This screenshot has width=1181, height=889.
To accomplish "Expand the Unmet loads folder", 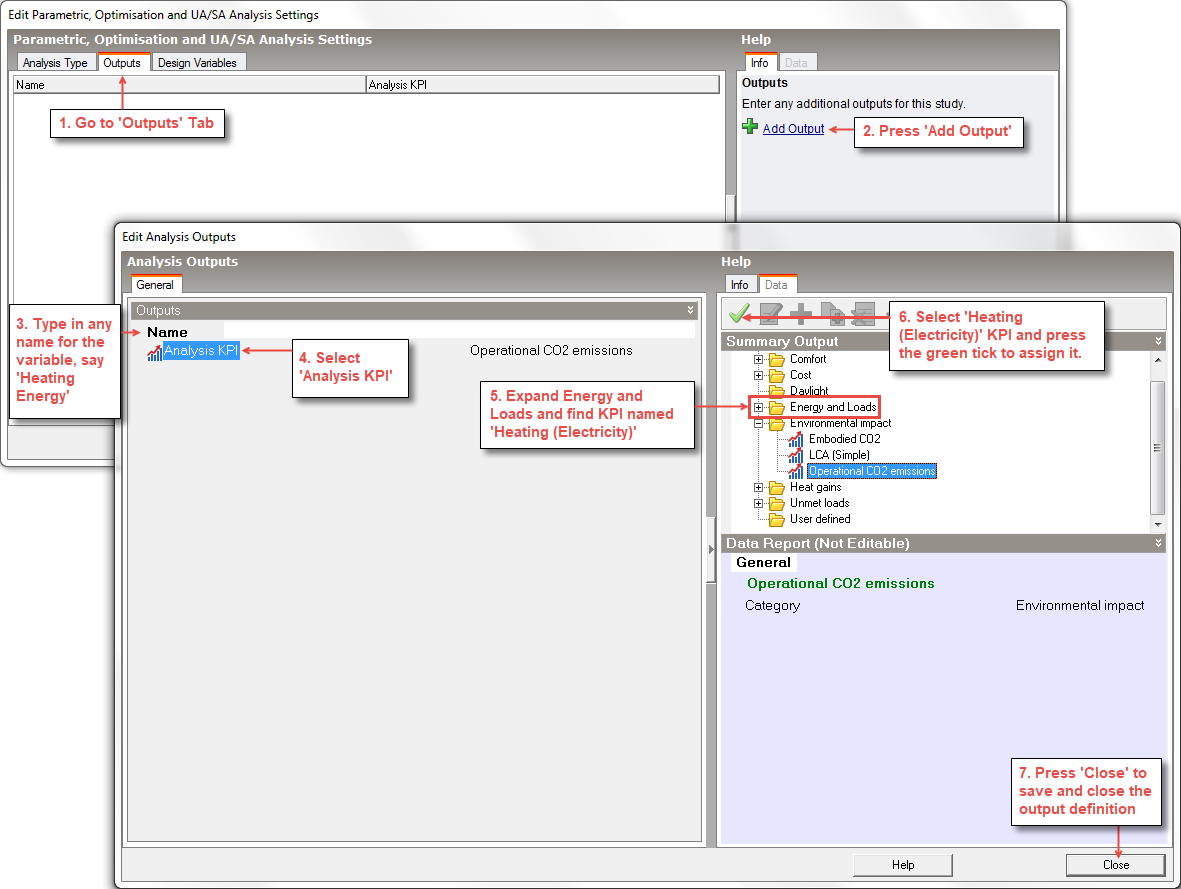I will click(x=759, y=503).
